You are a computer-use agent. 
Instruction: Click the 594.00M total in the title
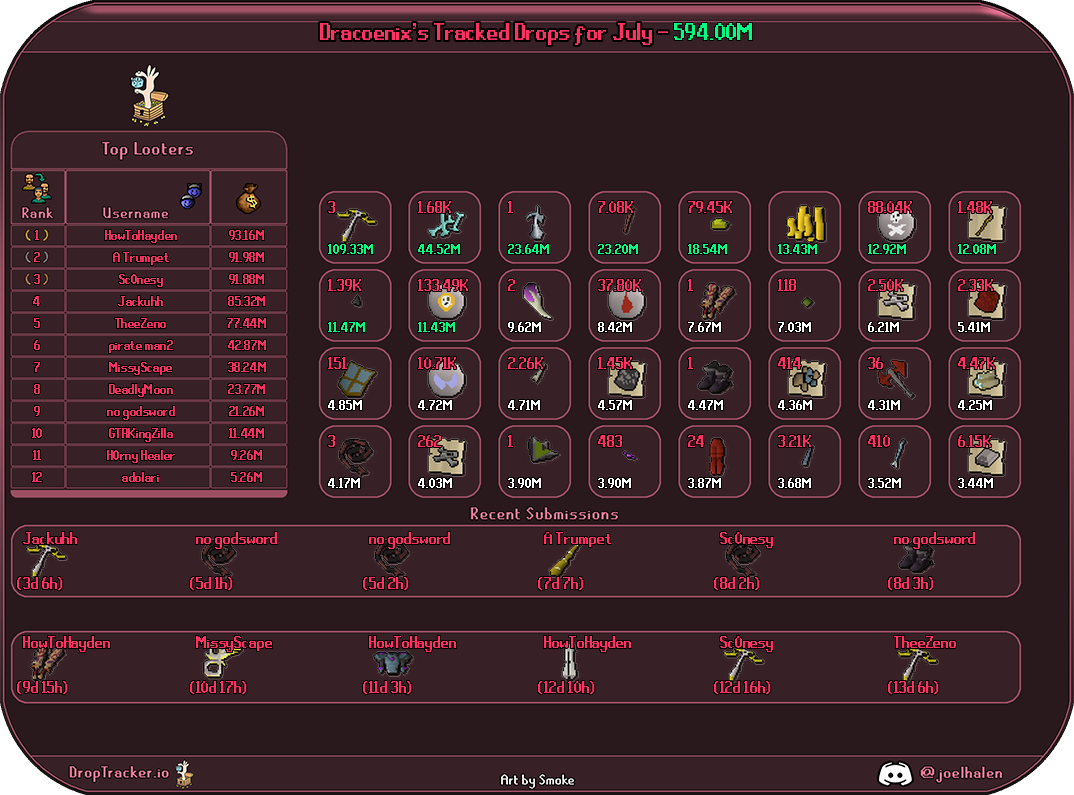click(712, 32)
